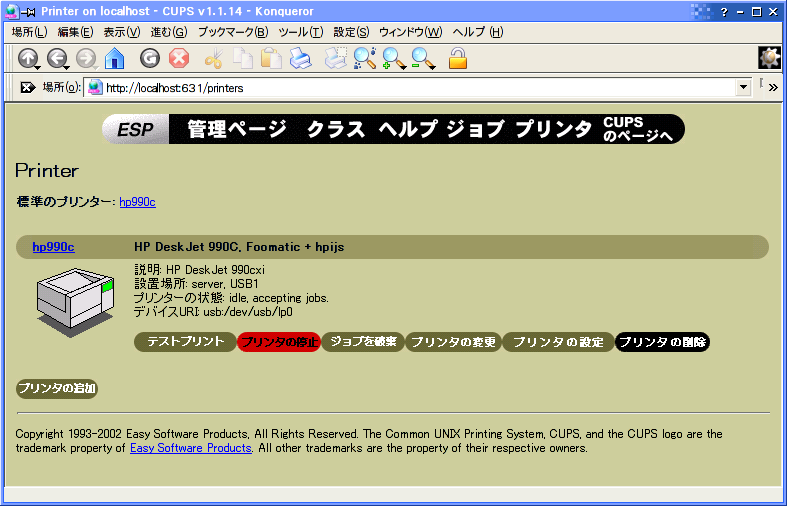The height and width of the screenshot is (506, 787).
Task: Click the Zoom Out magnifier icon
Action: (423, 59)
